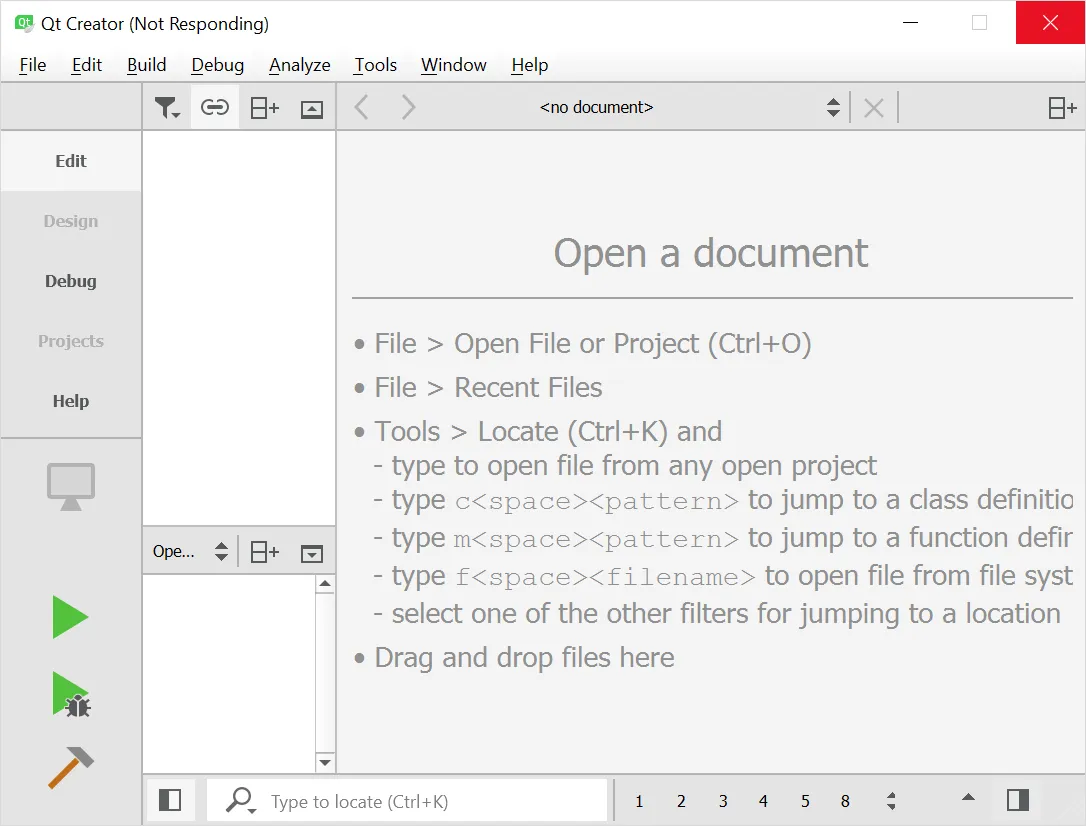The width and height of the screenshot is (1086, 826).
Task: Click the Qt Creator title bar logo
Action: pos(24,24)
